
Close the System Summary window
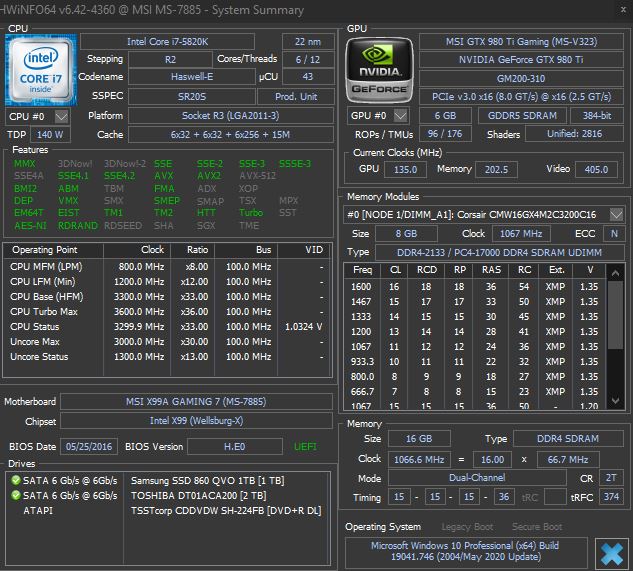(x=623, y=10)
